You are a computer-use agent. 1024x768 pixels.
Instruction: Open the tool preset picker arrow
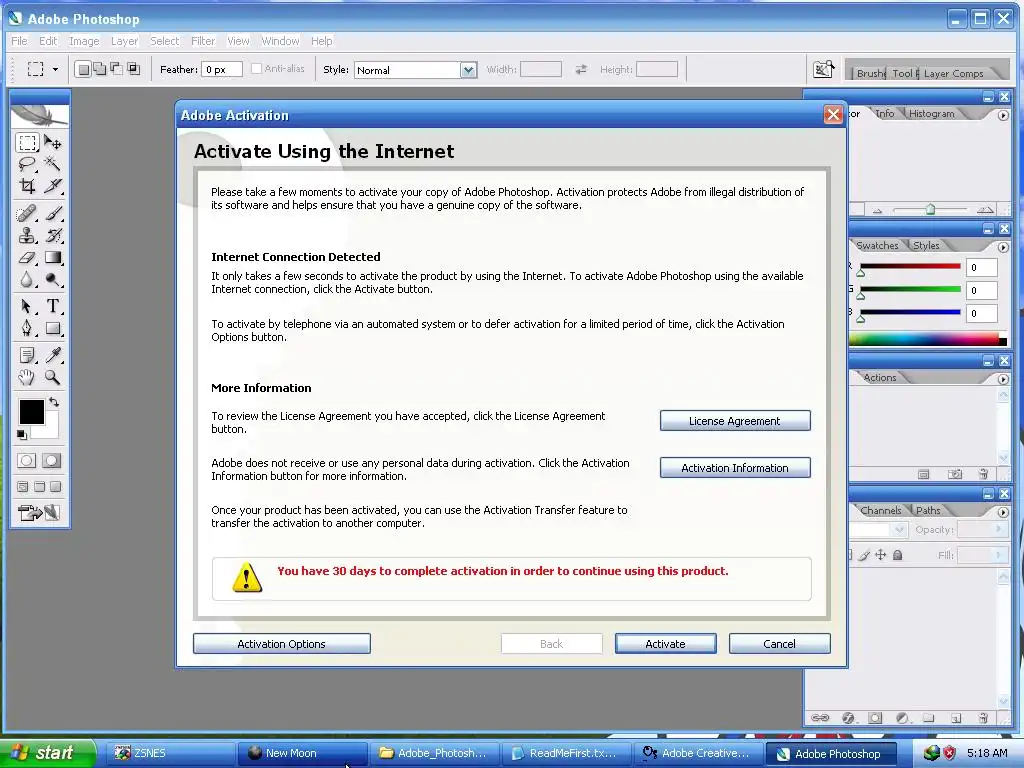coord(56,69)
